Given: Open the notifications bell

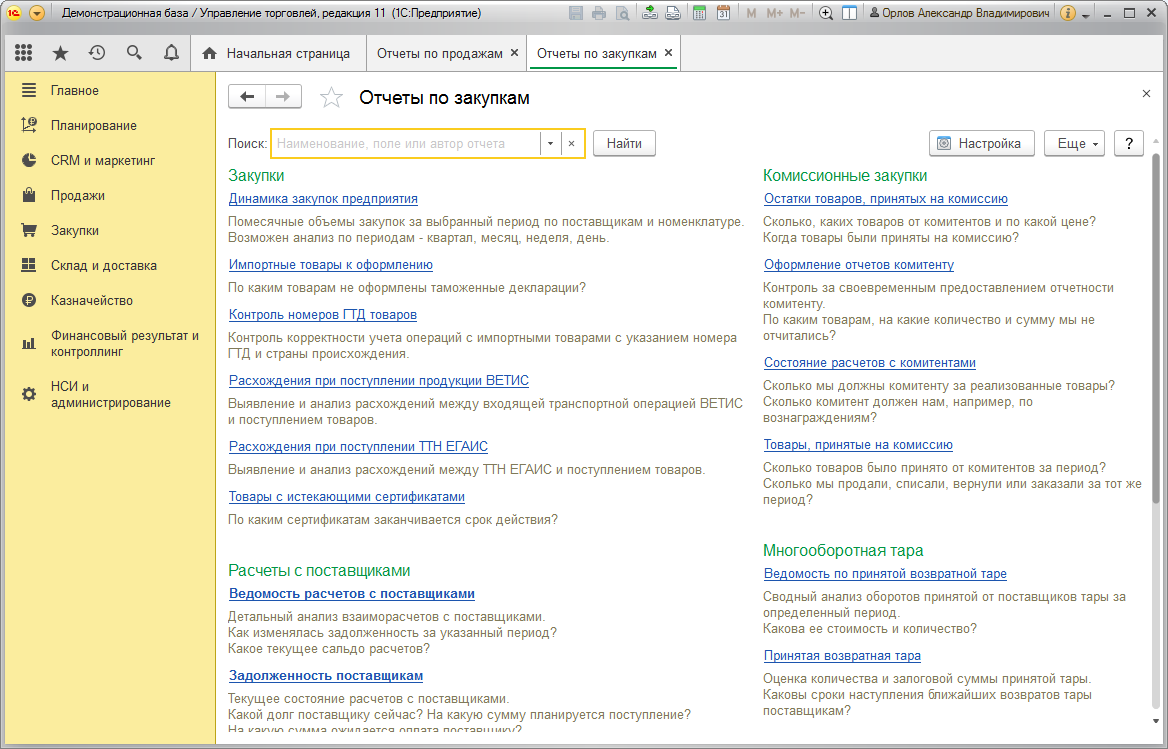Looking at the screenshot, I should click(171, 53).
